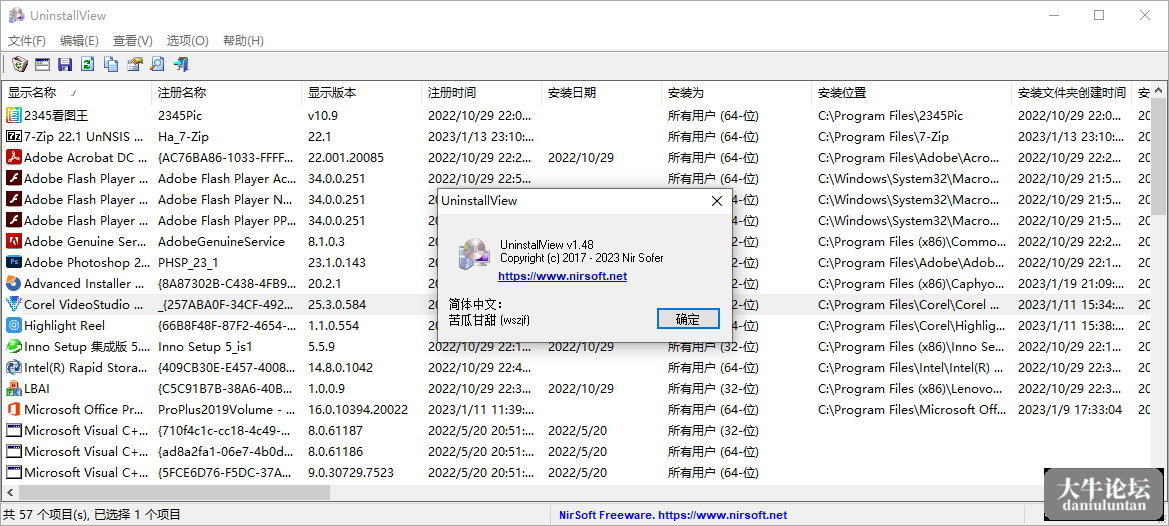This screenshot has width=1169, height=526.
Task: Save selected items with floppy disk icon
Action: tap(66, 64)
